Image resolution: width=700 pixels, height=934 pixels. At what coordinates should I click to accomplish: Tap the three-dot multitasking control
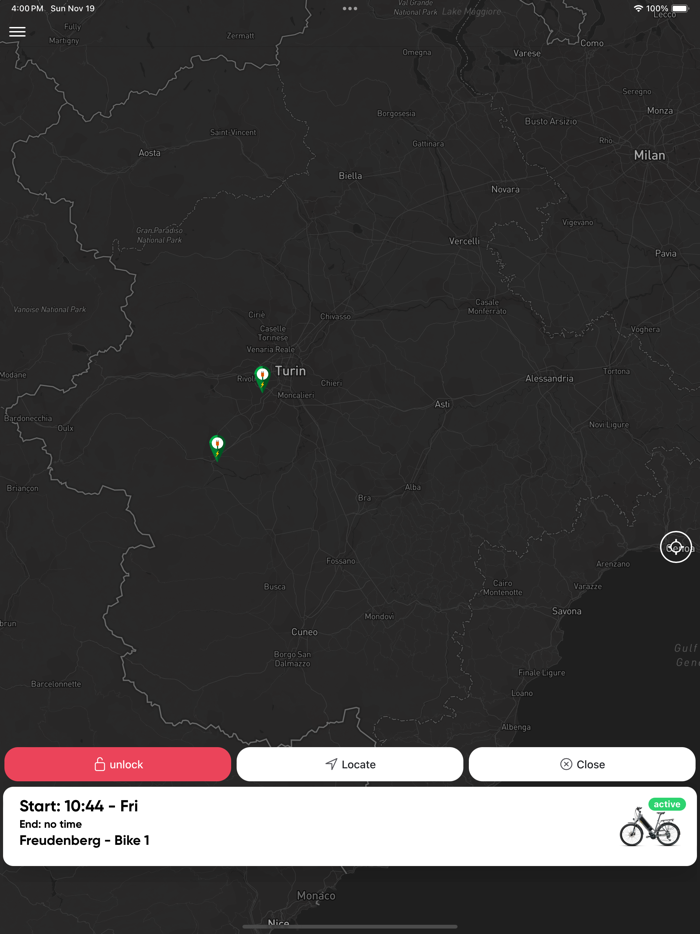pyautogui.click(x=350, y=8)
